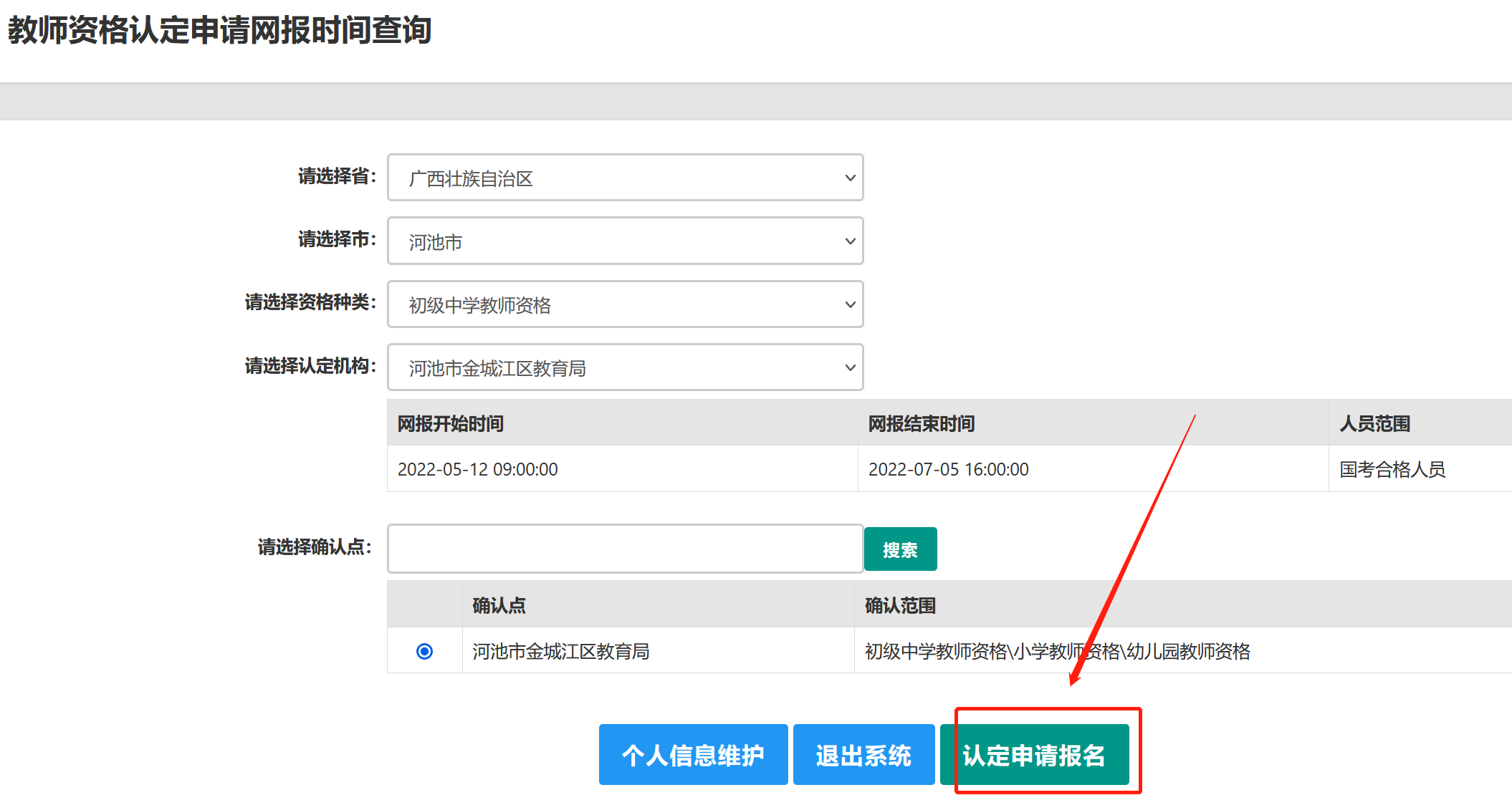Viewport: 1512px width, 795px height.
Task: Click the 退出系统 button
Action: (x=863, y=755)
